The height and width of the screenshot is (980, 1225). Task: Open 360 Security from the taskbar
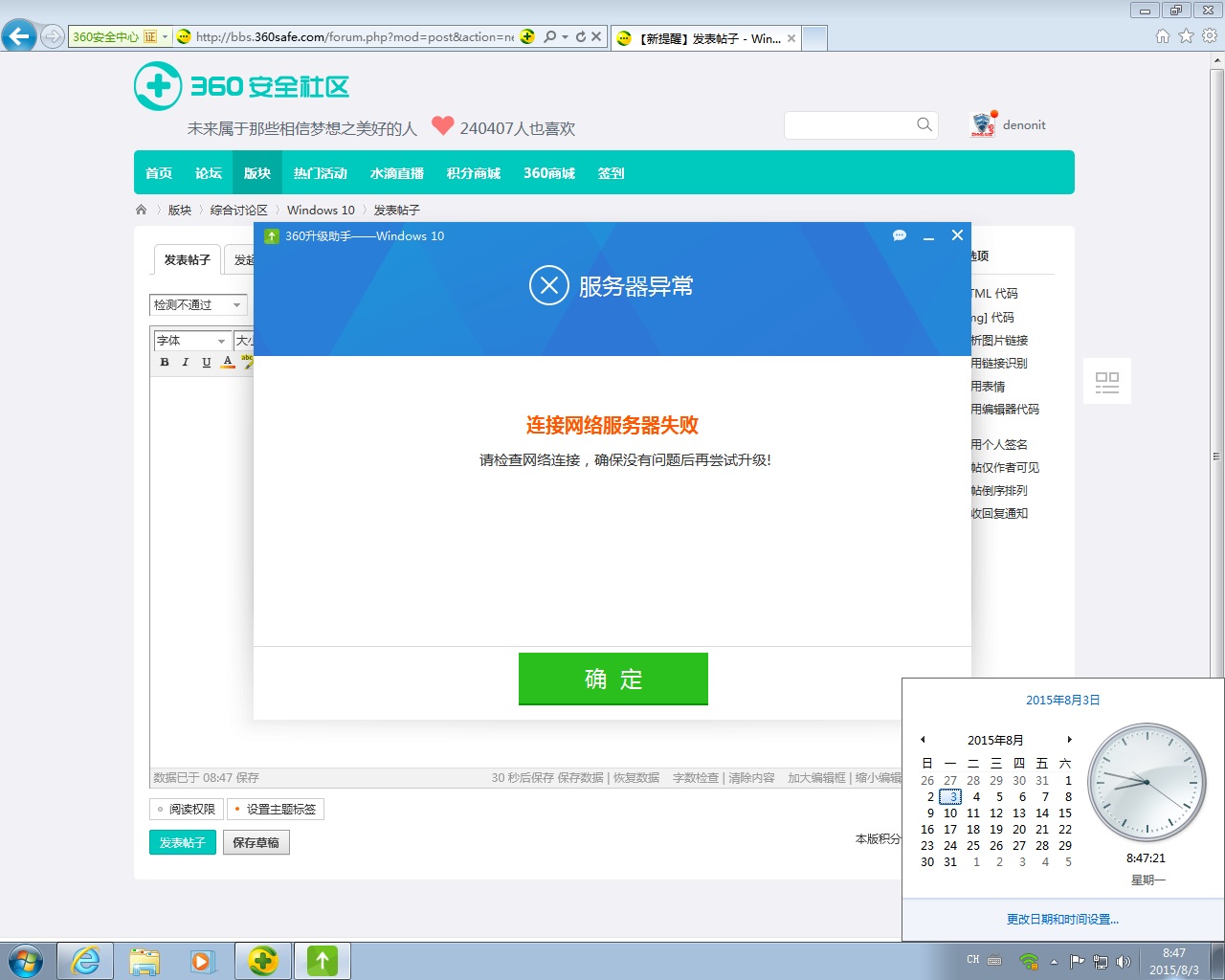[262, 960]
